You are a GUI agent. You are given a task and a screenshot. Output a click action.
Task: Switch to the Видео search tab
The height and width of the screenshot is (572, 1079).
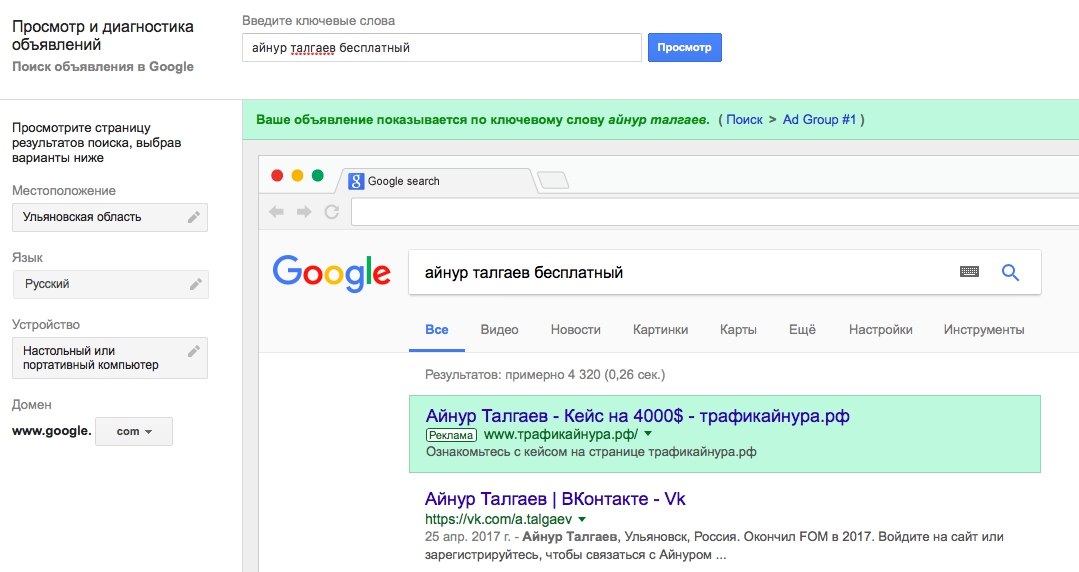coord(500,330)
